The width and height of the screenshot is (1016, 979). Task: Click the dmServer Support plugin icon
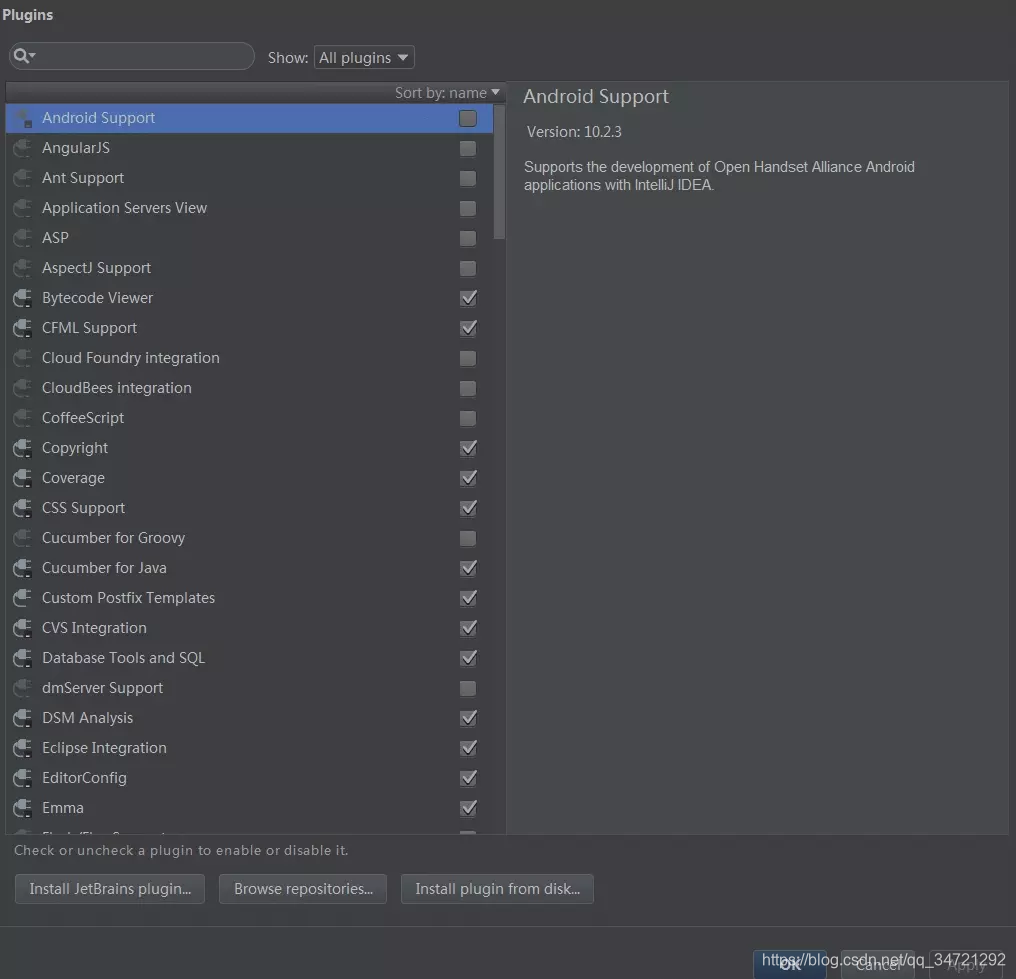click(x=23, y=687)
